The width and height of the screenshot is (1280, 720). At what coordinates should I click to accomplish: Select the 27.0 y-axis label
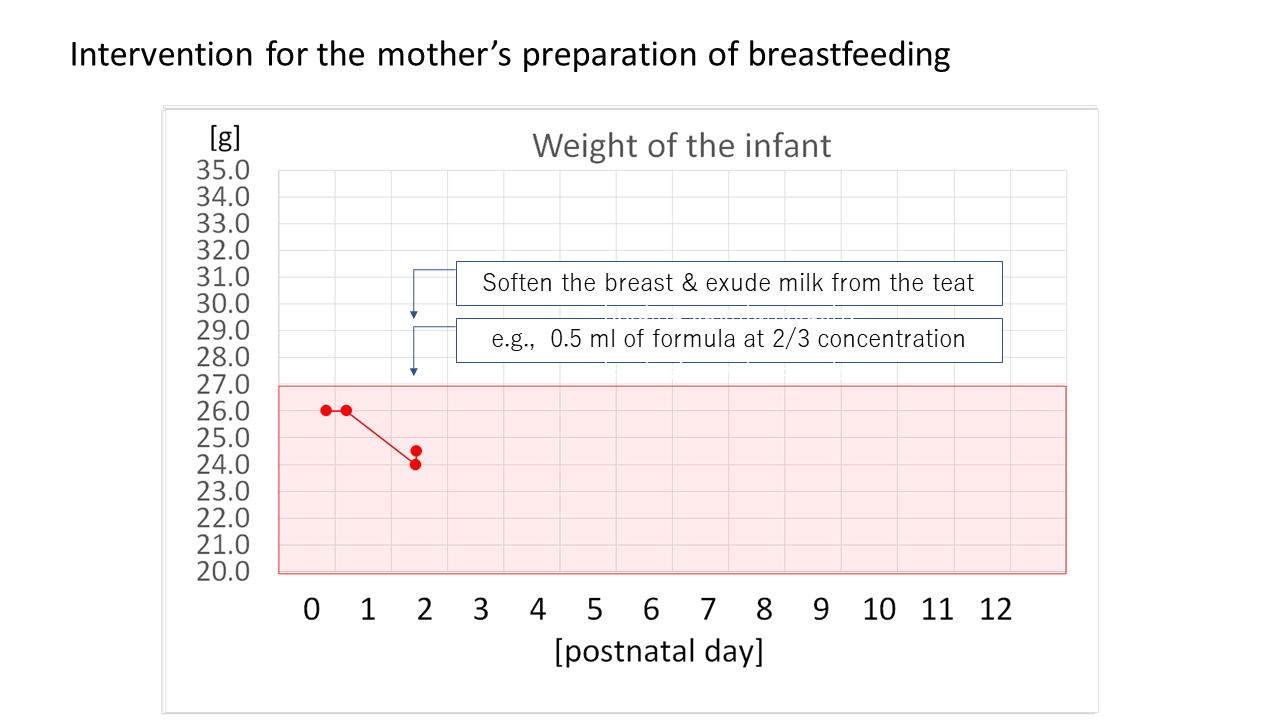(222, 384)
